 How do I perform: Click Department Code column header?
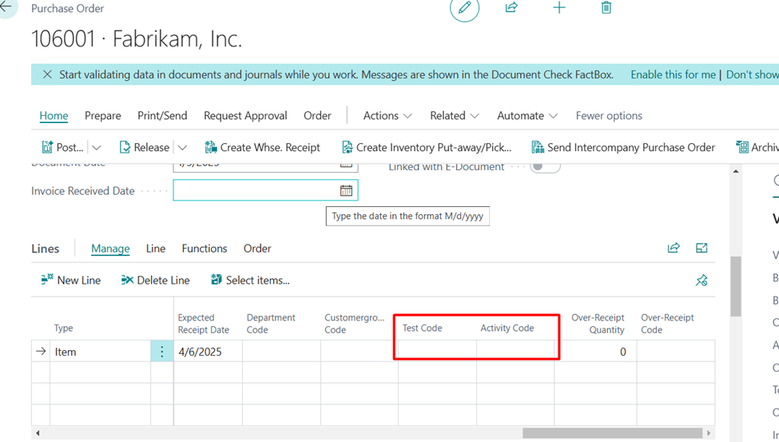coord(271,323)
